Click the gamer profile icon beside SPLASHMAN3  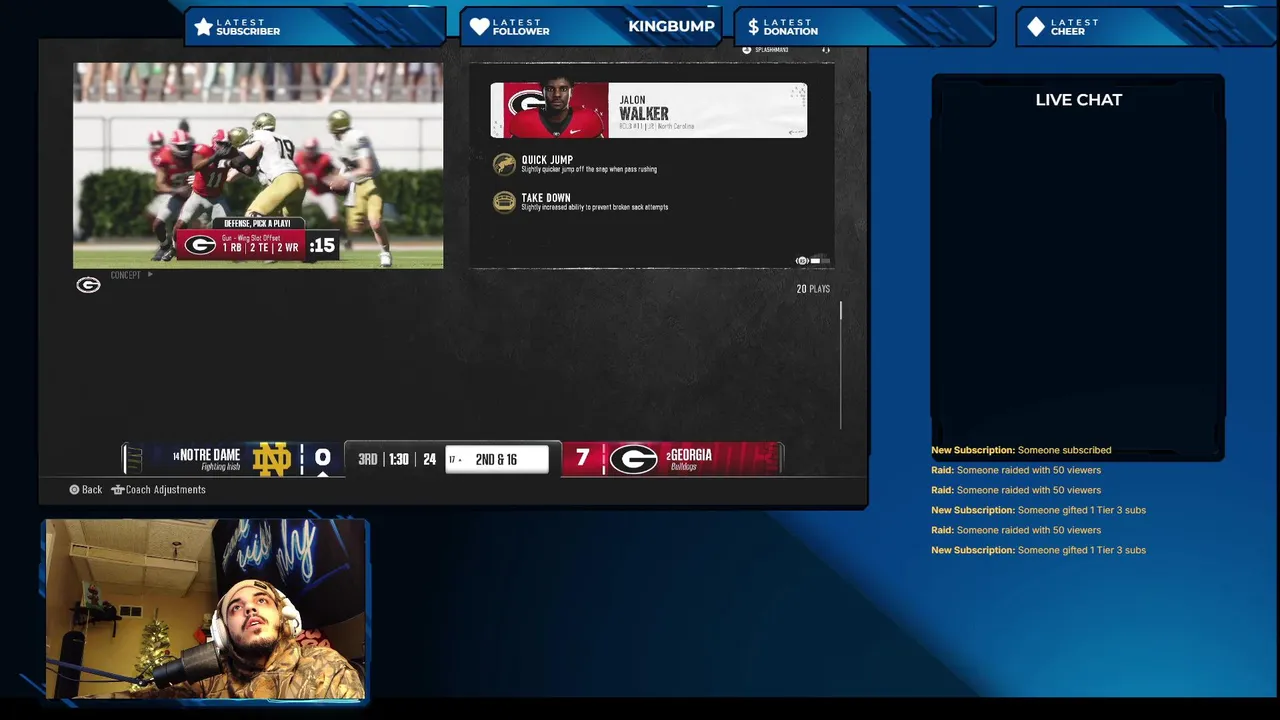(x=746, y=50)
